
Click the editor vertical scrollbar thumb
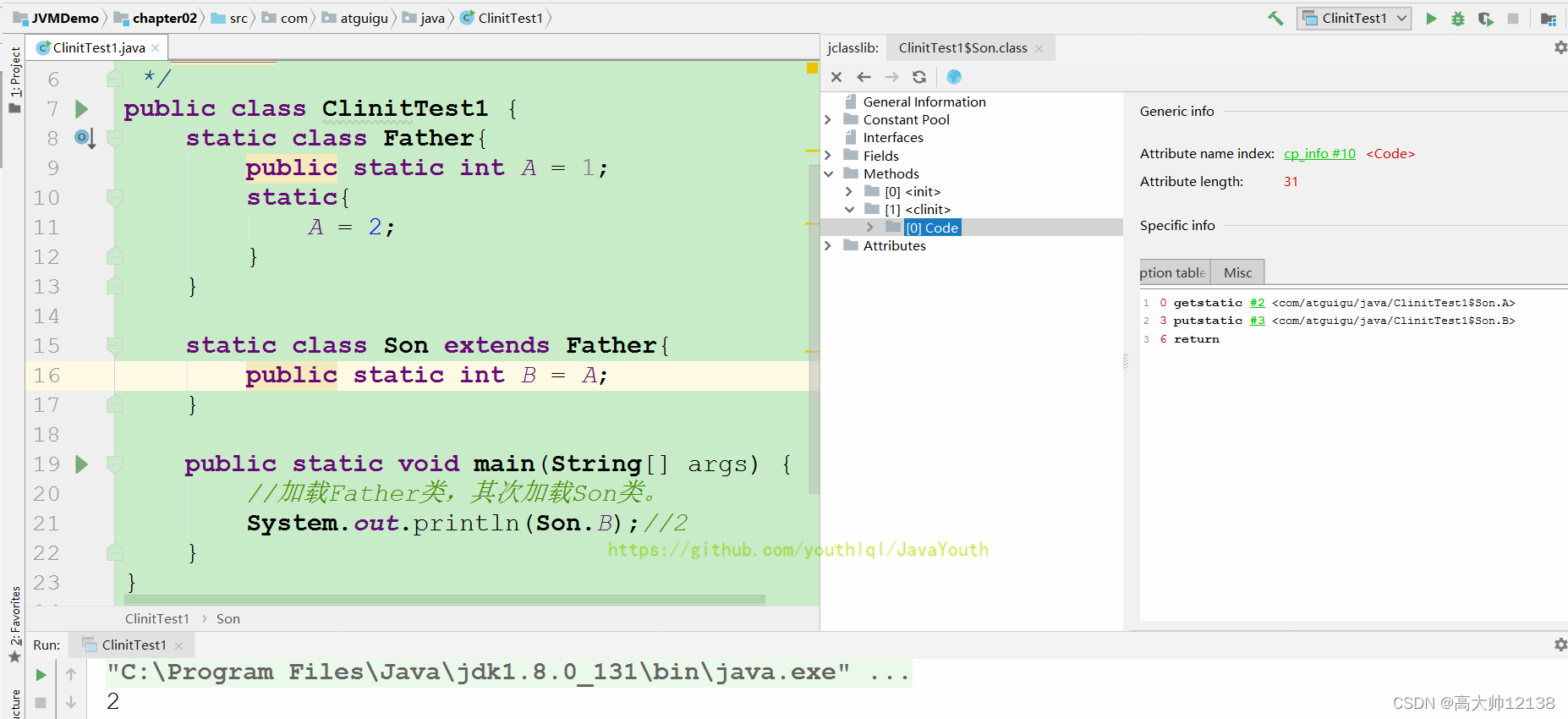[x=814, y=330]
